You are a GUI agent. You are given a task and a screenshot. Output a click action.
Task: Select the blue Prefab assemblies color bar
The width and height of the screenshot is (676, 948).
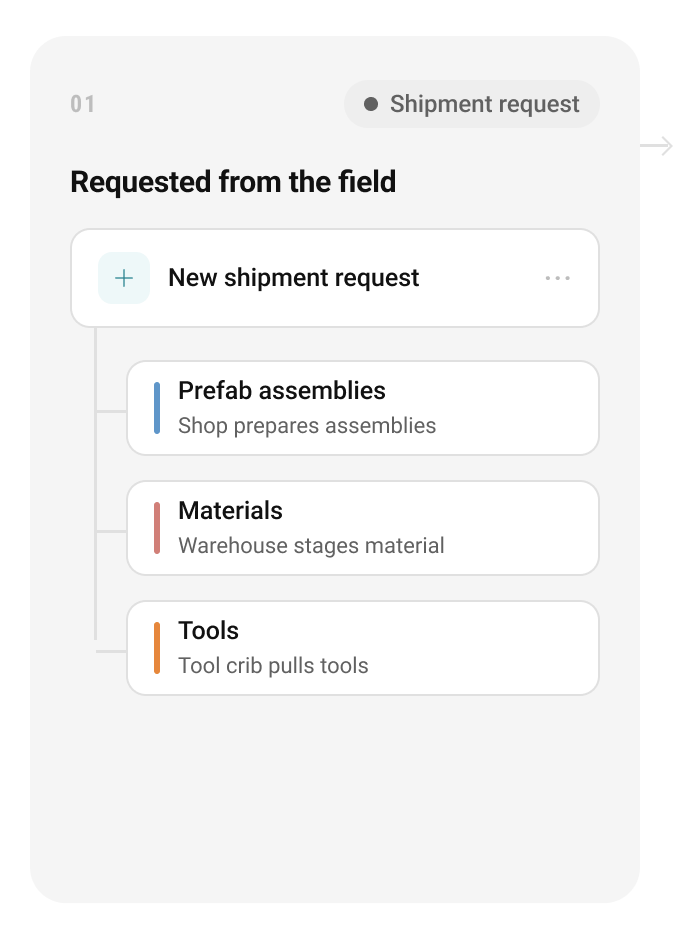coord(157,408)
